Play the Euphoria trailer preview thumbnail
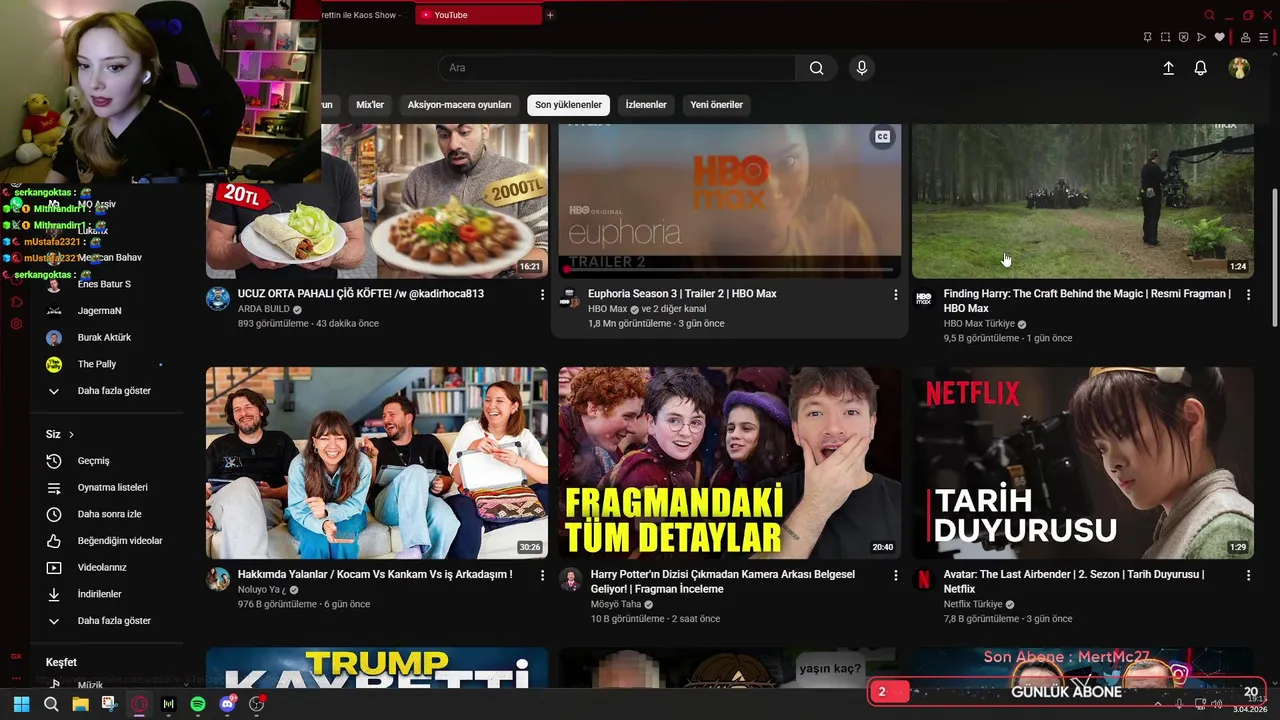The height and width of the screenshot is (720, 1280). (730, 200)
